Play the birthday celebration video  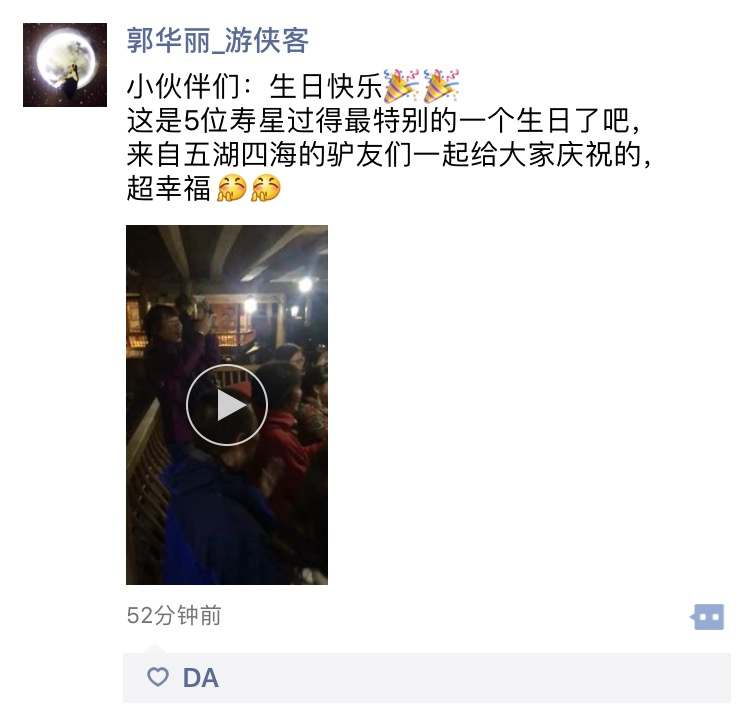click(227, 405)
